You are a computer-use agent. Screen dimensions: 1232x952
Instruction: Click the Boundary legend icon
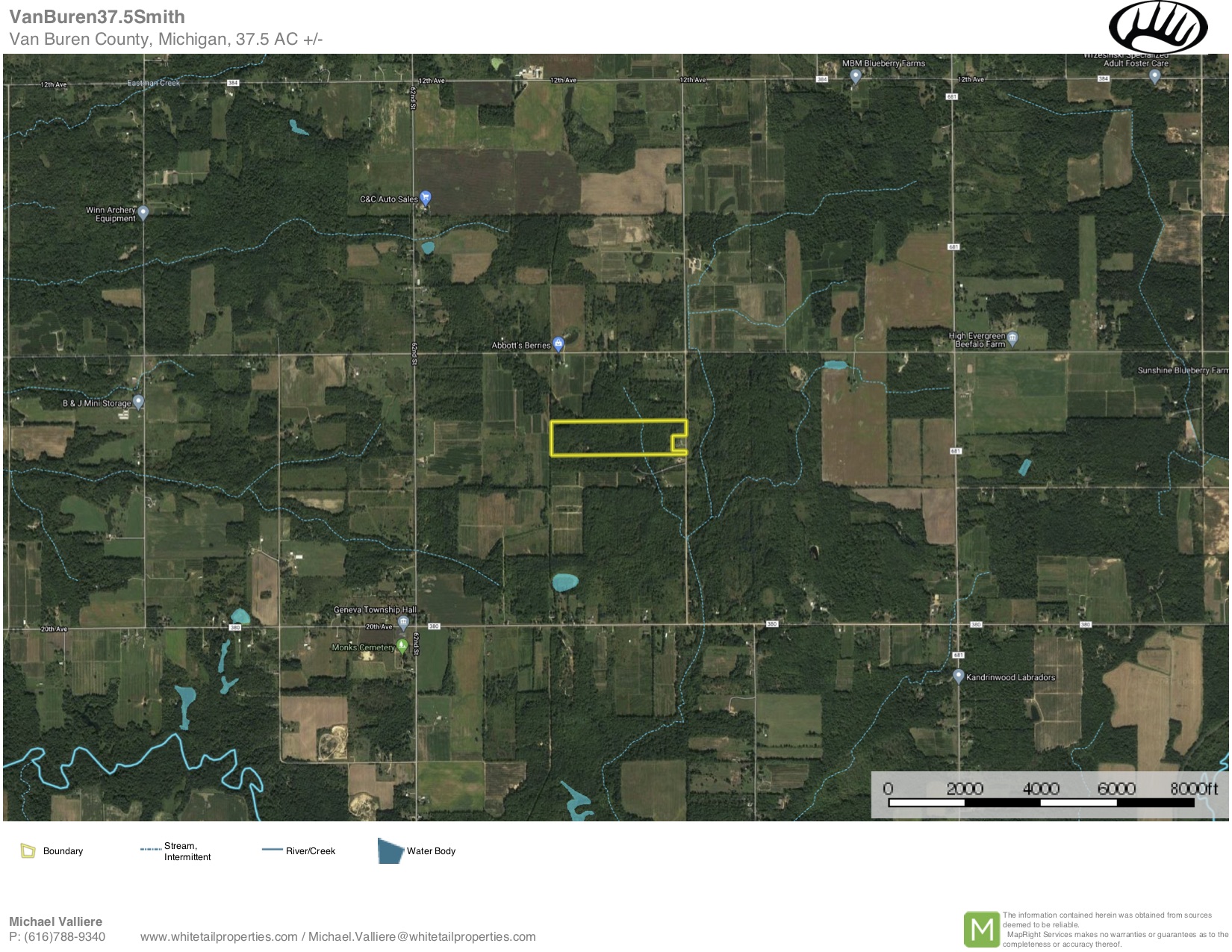28,851
